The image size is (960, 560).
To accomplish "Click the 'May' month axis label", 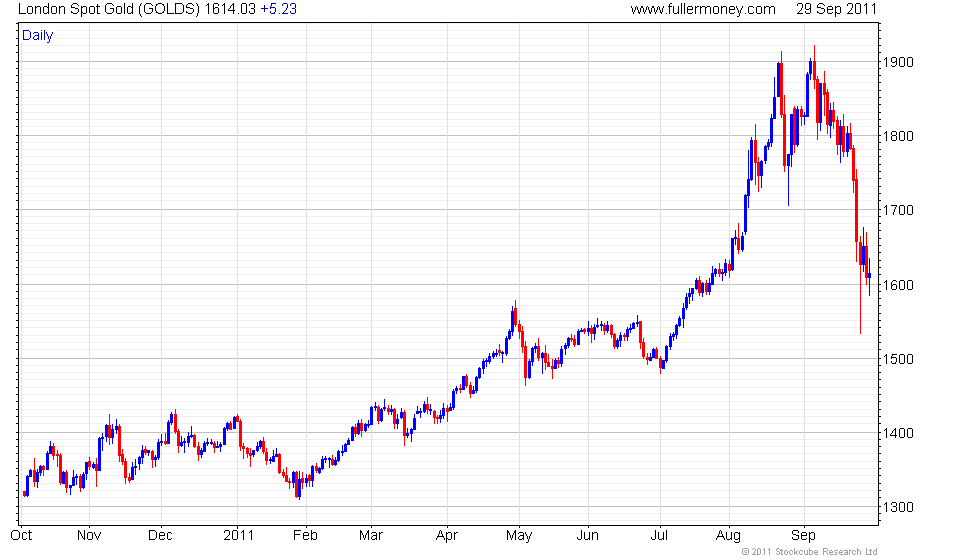I will coord(519,536).
